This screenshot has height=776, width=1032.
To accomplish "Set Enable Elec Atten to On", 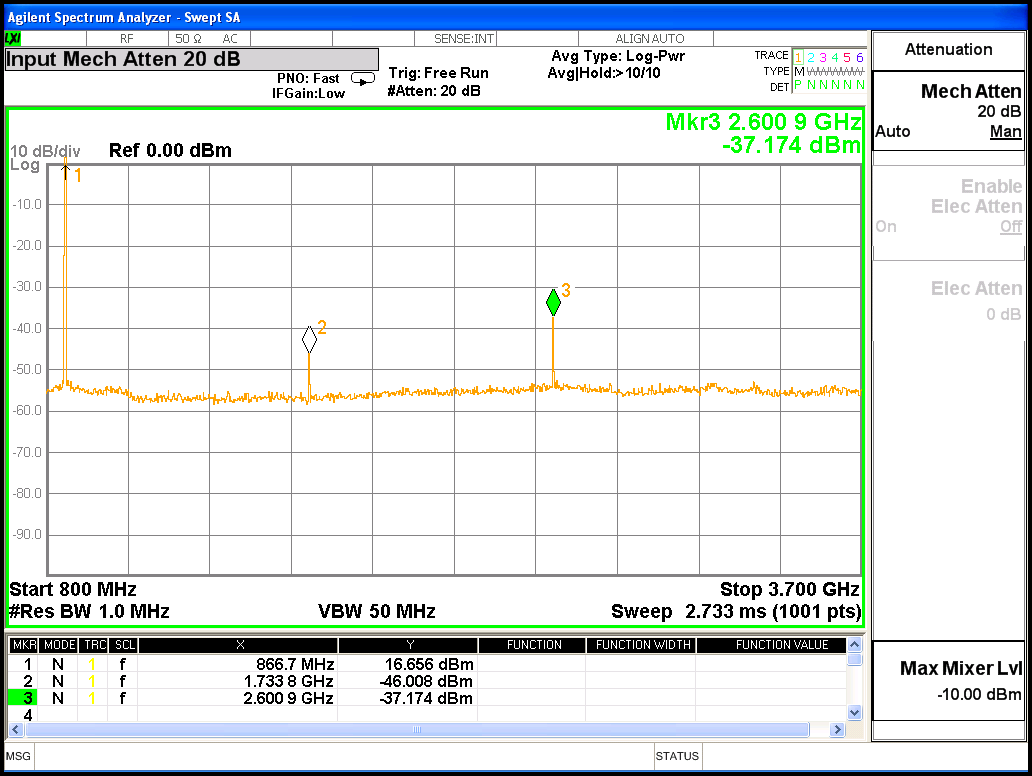I will 886,226.
